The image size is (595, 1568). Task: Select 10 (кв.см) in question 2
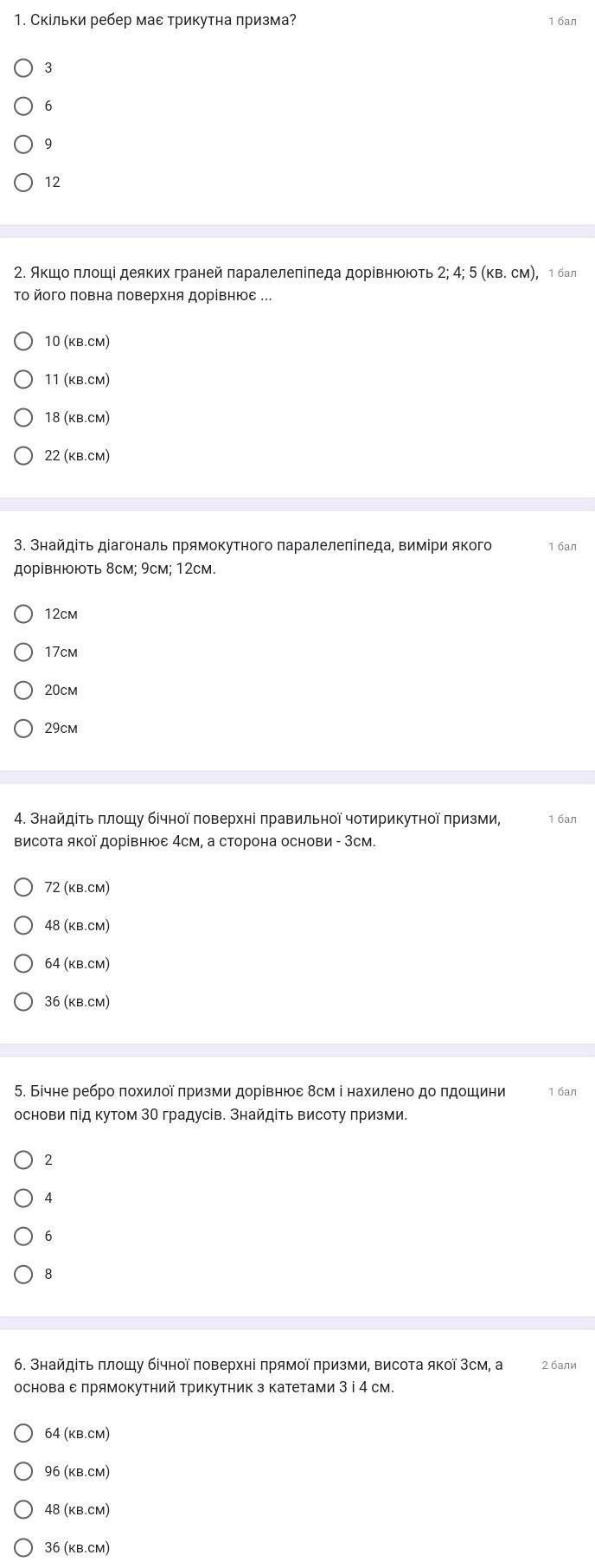point(24,341)
